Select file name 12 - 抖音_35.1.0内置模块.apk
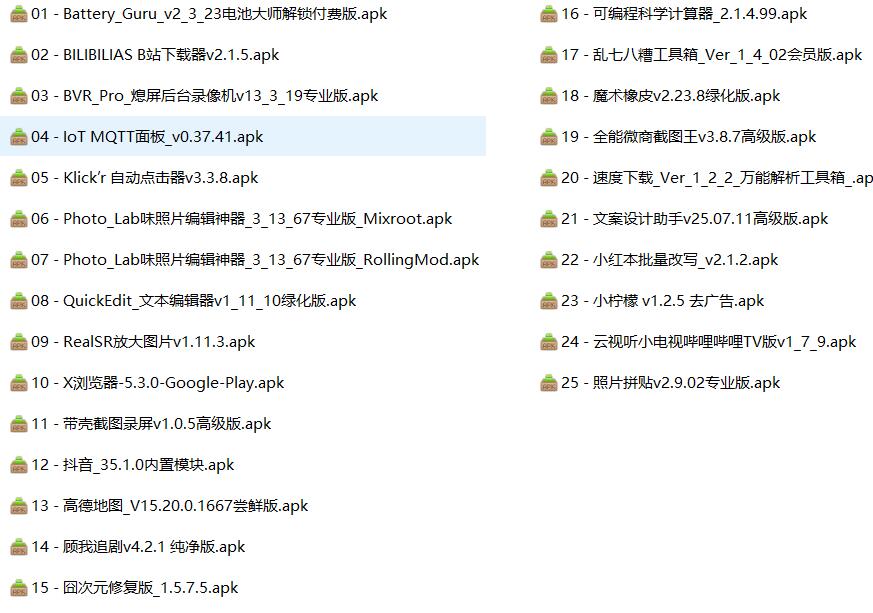 [x=133, y=464]
